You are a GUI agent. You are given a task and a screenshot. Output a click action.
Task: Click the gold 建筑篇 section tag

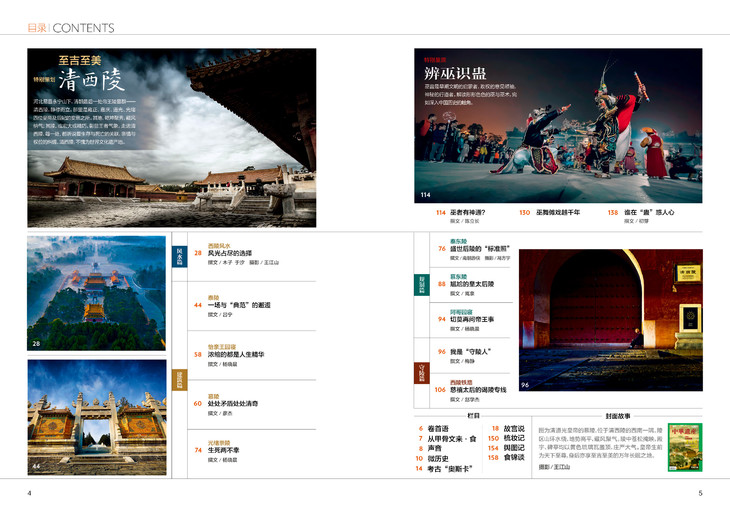(x=180, y=379)
